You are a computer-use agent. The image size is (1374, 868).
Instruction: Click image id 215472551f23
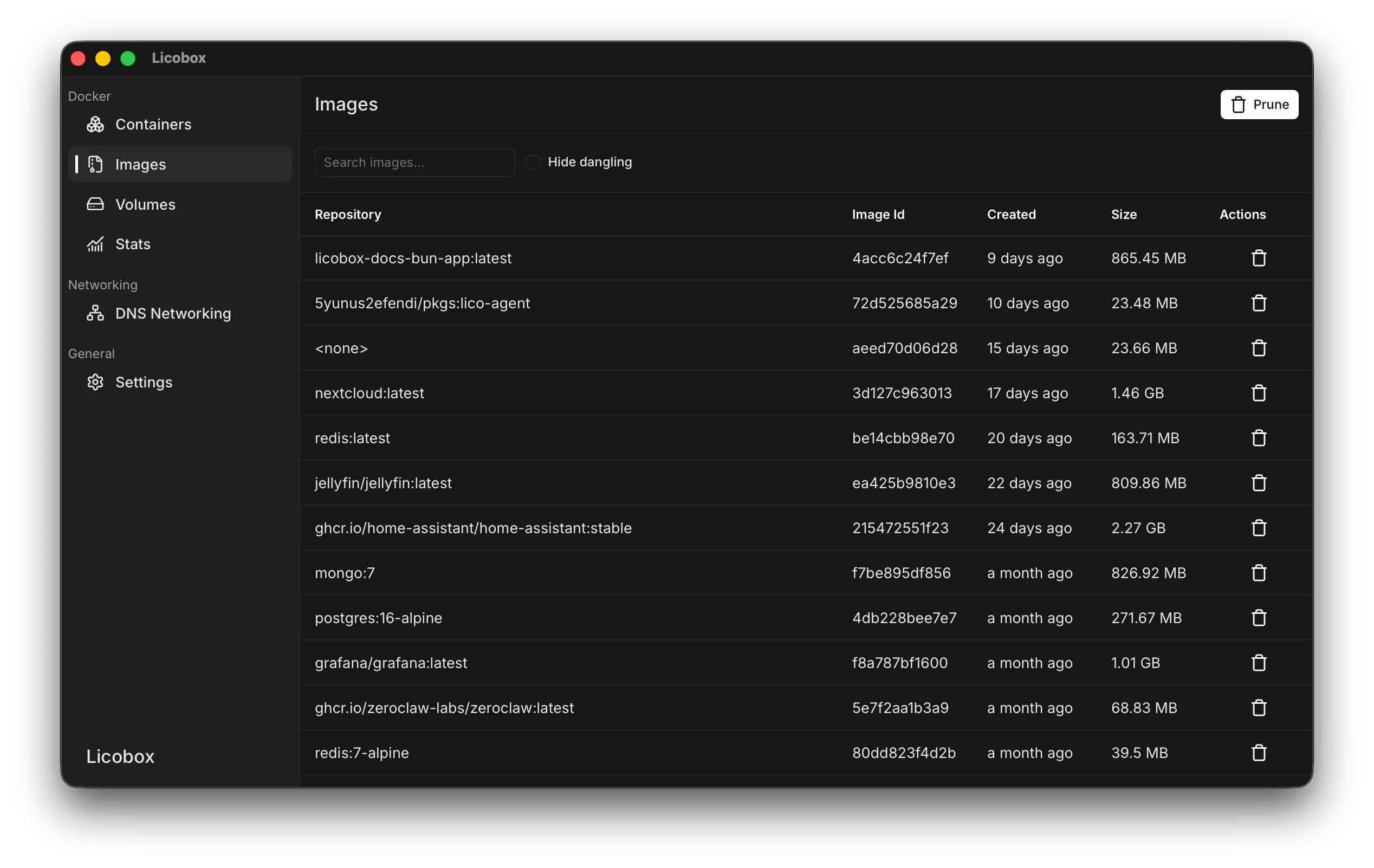[x=900, y=528]
